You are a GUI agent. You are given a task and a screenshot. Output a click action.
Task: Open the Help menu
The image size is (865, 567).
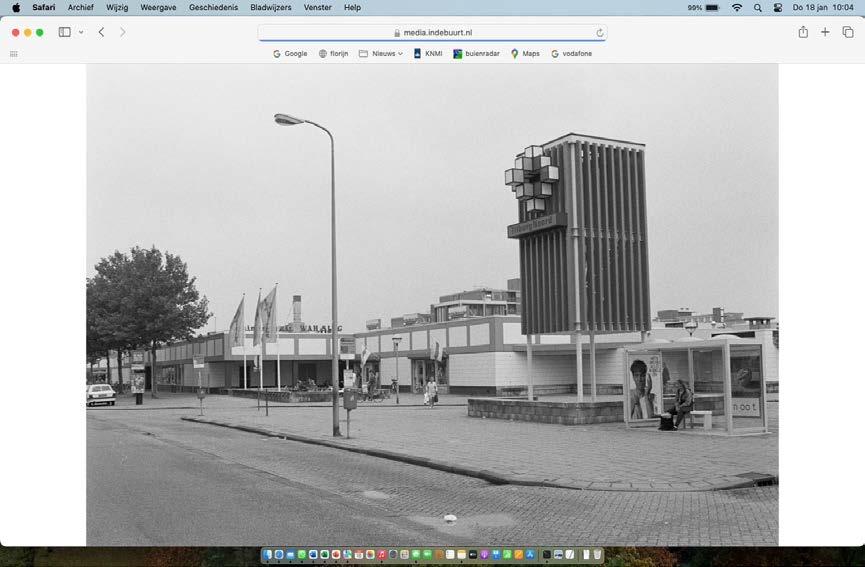tap(353, 8)
